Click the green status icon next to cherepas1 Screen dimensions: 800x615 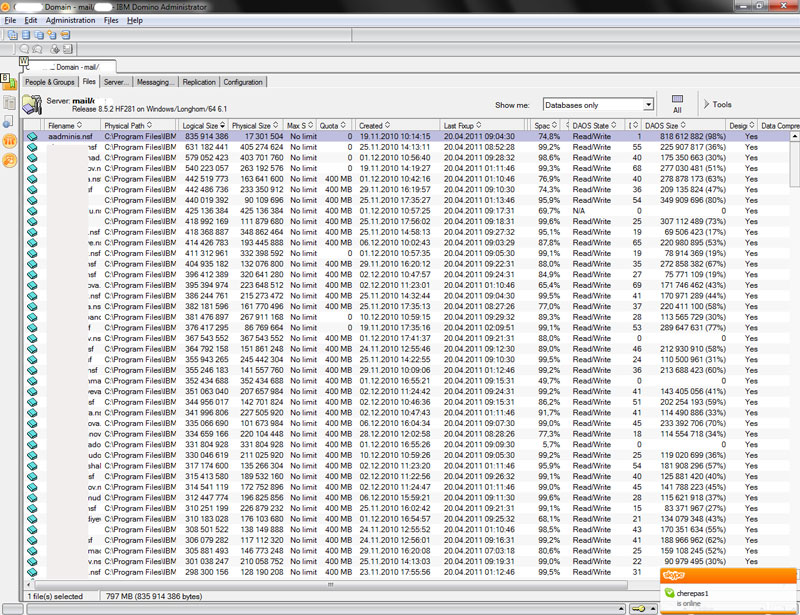click(x=669, y=594)
